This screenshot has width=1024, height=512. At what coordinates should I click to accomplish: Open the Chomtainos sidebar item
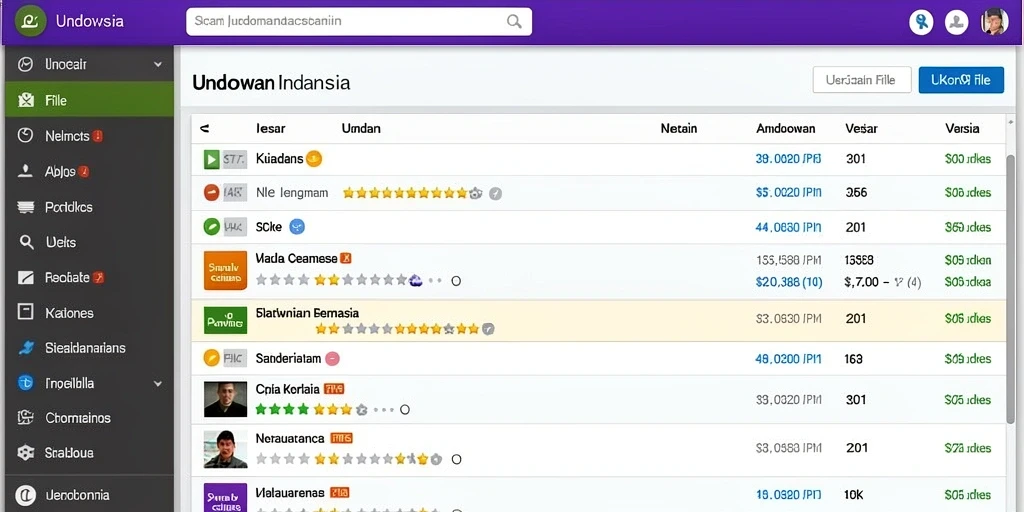[89, 417]
